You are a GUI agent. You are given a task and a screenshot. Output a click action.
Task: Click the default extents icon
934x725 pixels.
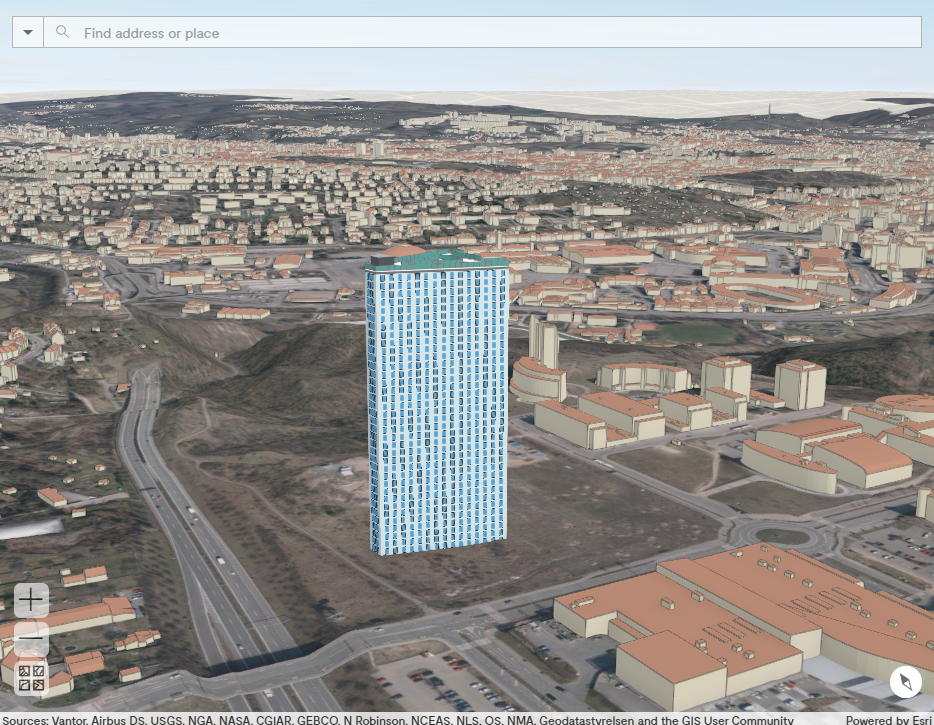pos(31,679)
